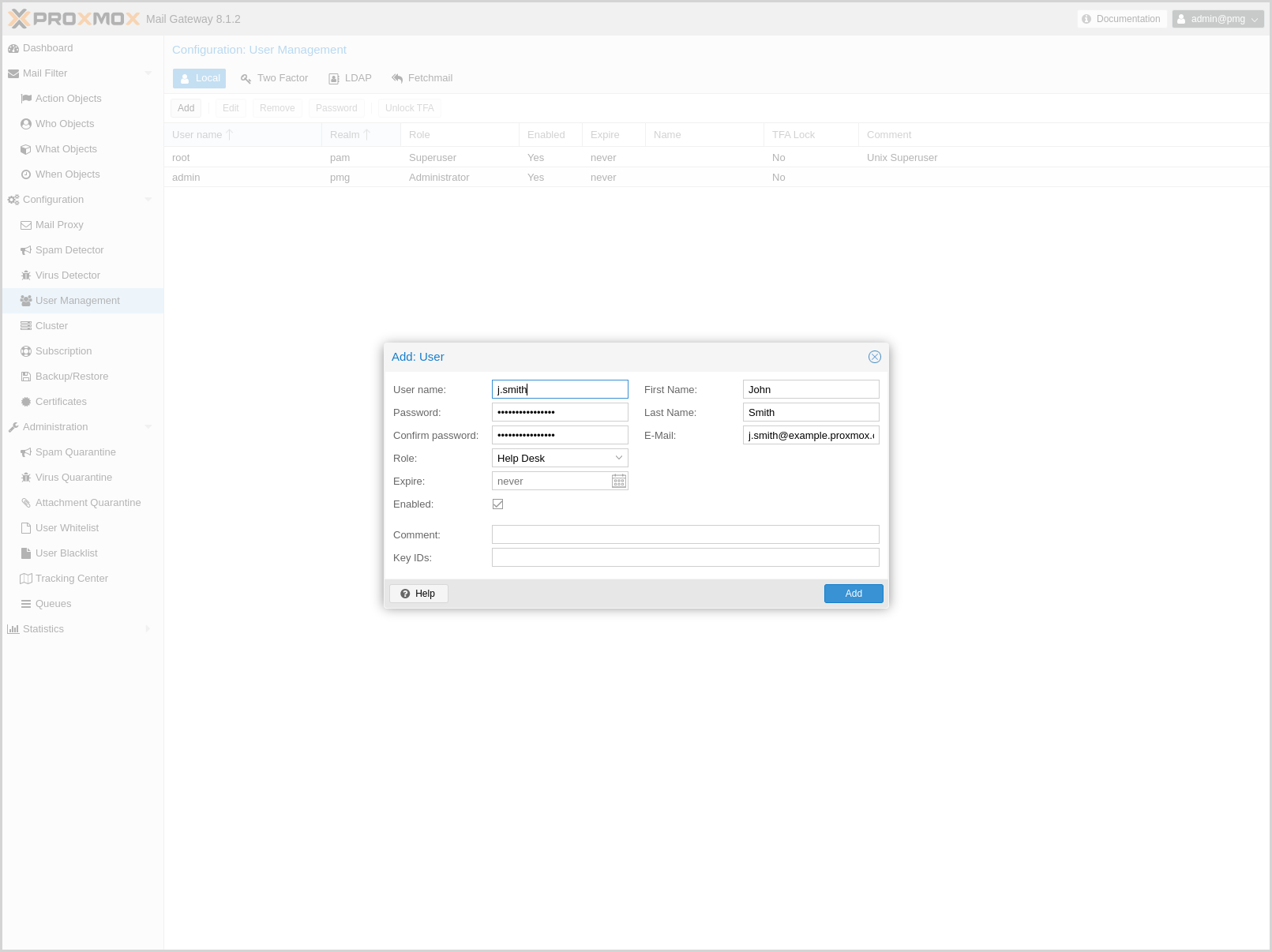
Task: Click the Spam Detector megaphone icon
Action: click(26, 250)
